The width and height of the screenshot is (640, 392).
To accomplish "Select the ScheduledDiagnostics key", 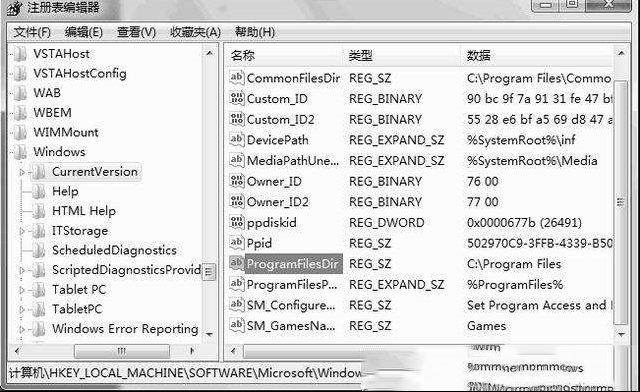I will [x=114, y=250].
